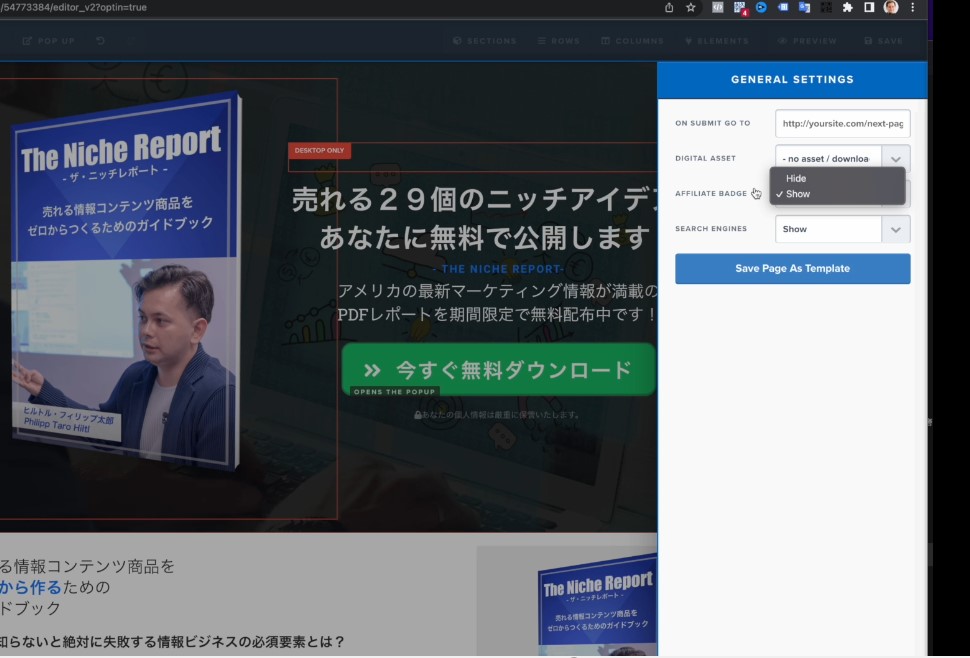Open the blue circular arrow extension
Image resolution: width=970 pixels, height=658 pixels.
tap(762, 7)
